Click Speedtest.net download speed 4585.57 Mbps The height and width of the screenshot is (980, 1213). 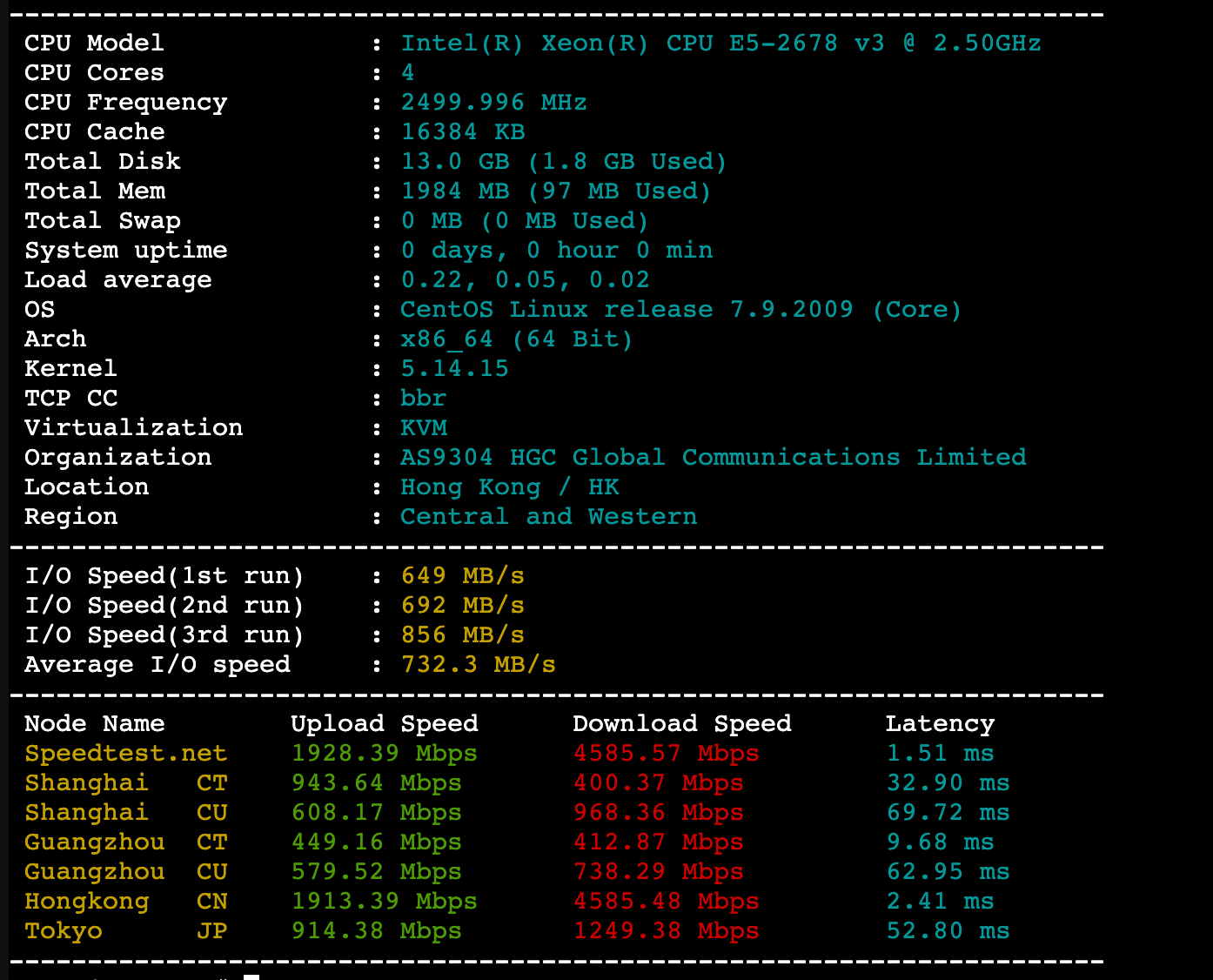666,754
